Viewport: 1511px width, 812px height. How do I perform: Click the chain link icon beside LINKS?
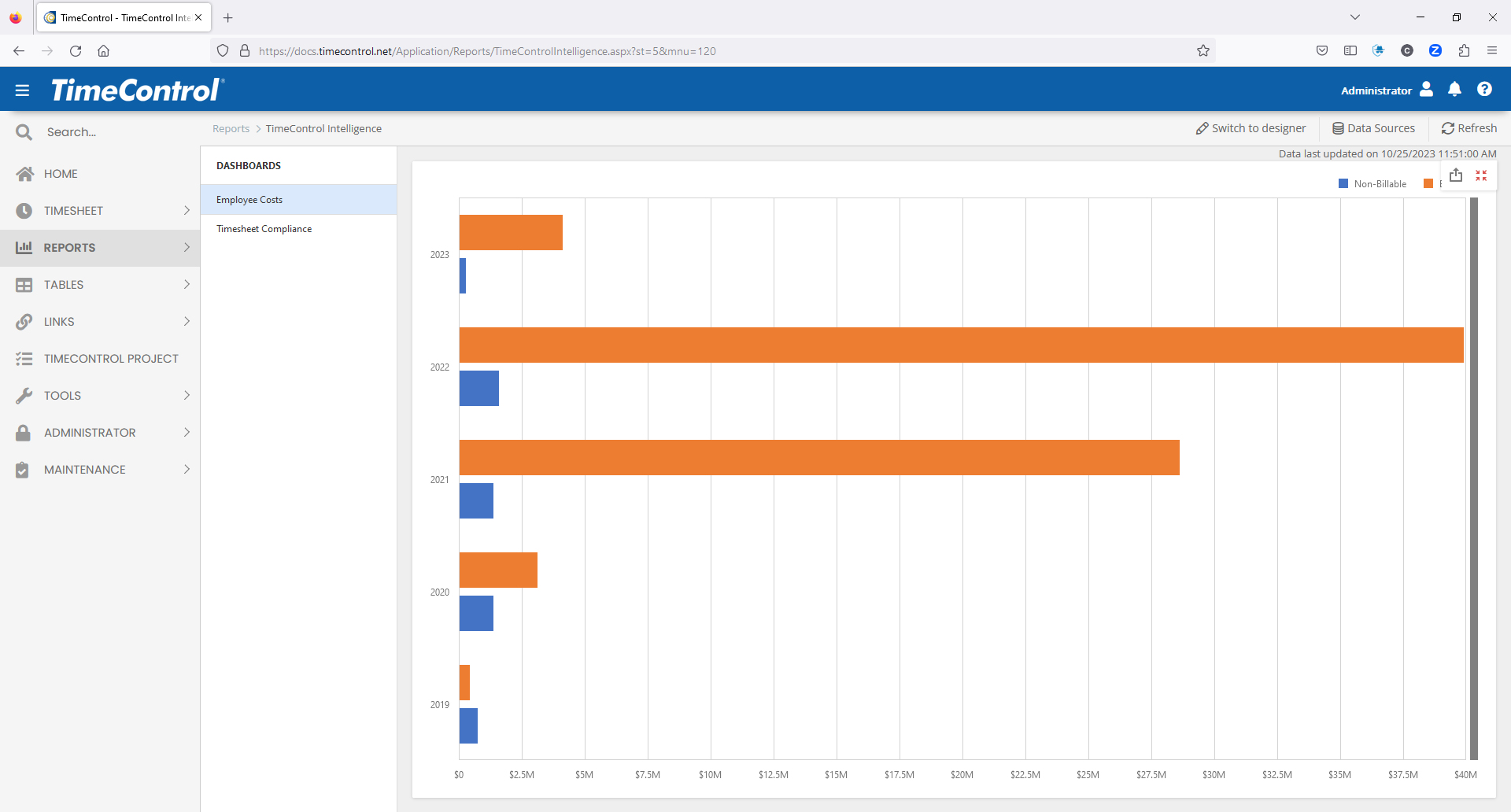(24, 322)
